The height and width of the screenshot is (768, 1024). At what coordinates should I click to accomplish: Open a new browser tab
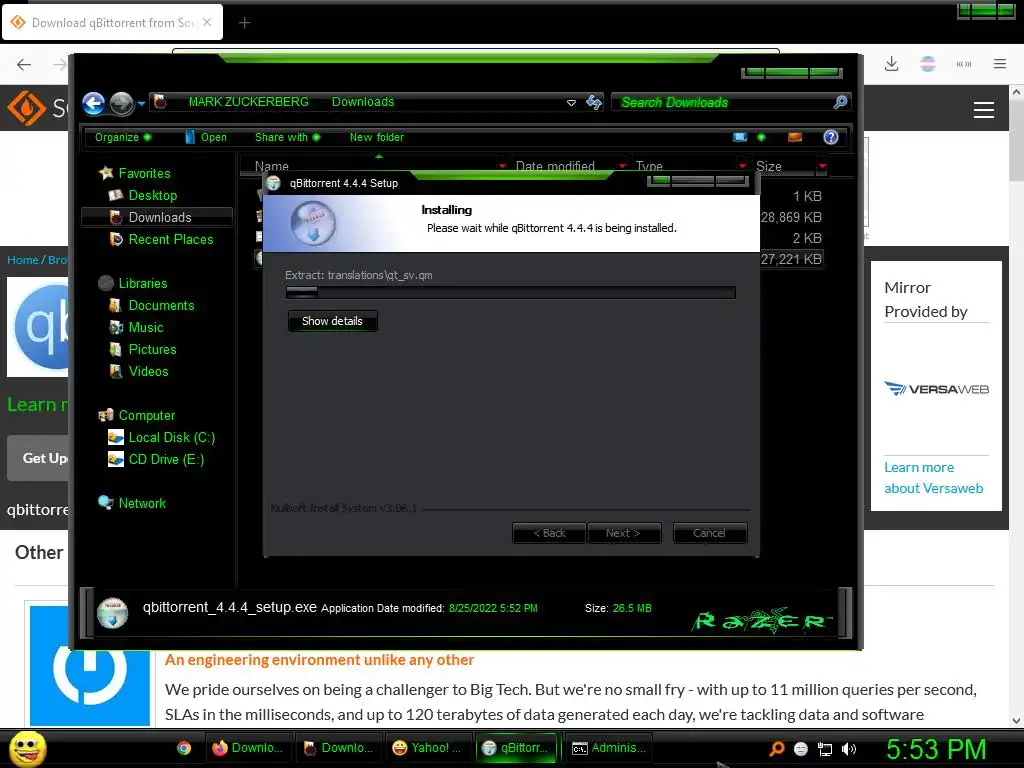pyautogui.click(x=244, y=23)
